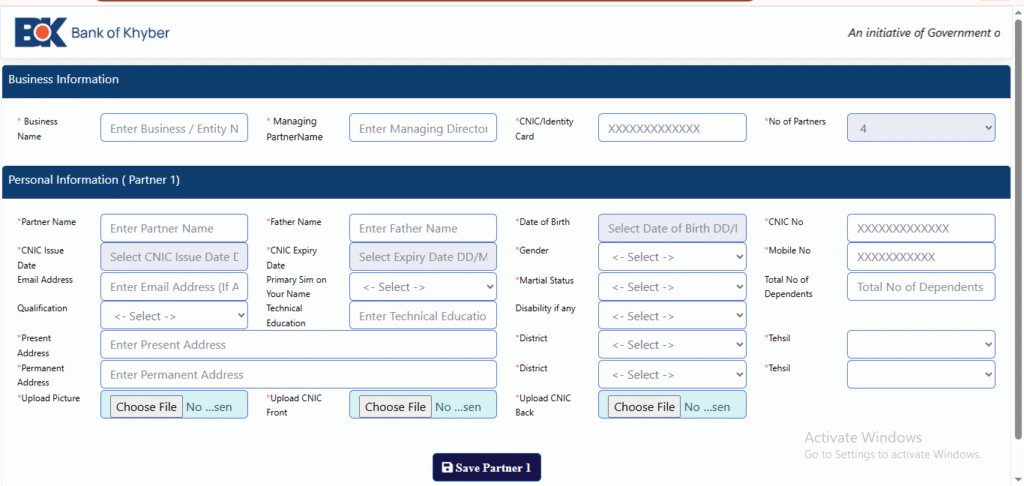Click the Business Information section header

pos(506,80)
